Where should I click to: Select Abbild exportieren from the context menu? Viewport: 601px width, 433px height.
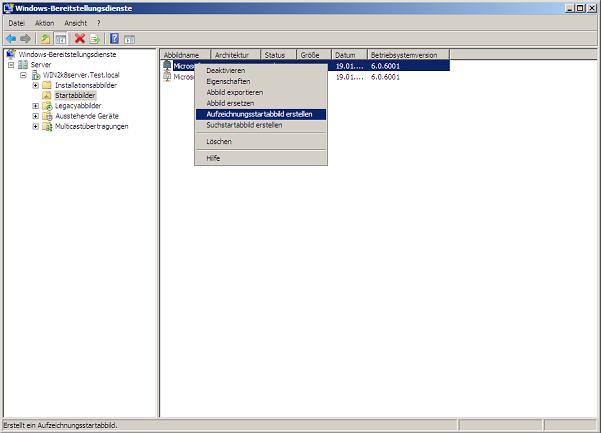point(234,92)
